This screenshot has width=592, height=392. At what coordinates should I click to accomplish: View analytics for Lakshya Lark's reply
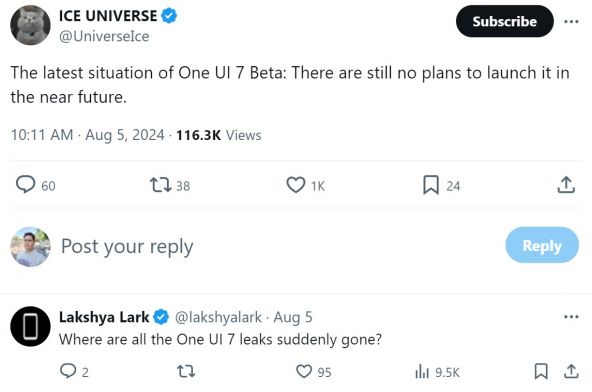pos(422,372)
